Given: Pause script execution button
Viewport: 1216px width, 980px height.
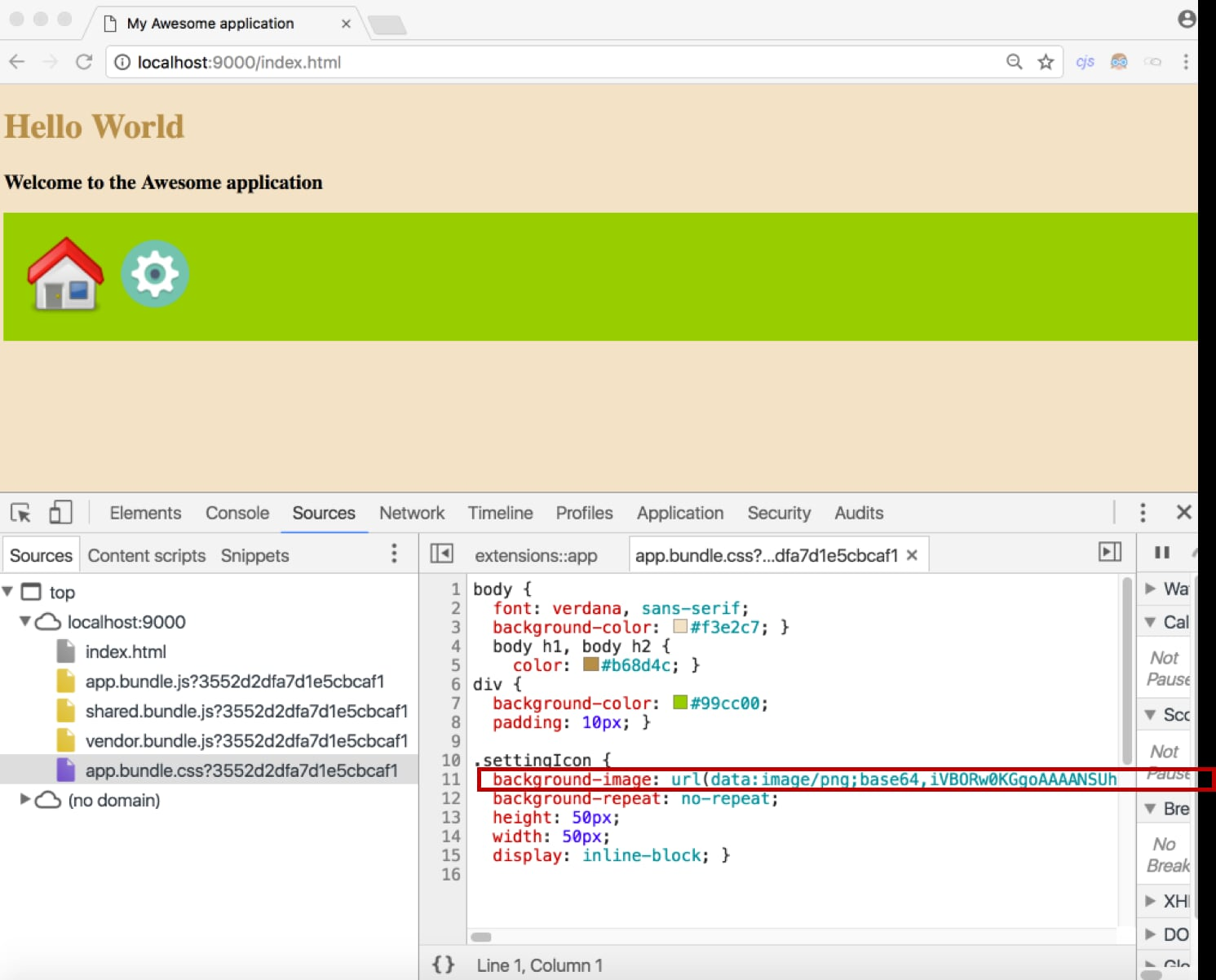Looking at the screenshot, I should [1162, 553].
